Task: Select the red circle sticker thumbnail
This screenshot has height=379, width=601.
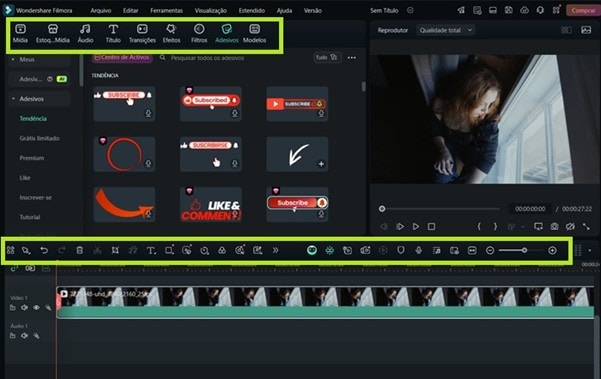Action: [x=124, y=154]
